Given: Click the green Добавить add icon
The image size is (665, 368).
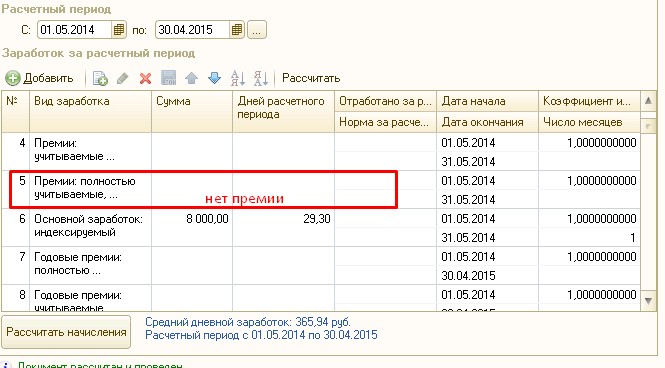Looking at the screenshot, I should pyautogui.click(x=13, y=78).
